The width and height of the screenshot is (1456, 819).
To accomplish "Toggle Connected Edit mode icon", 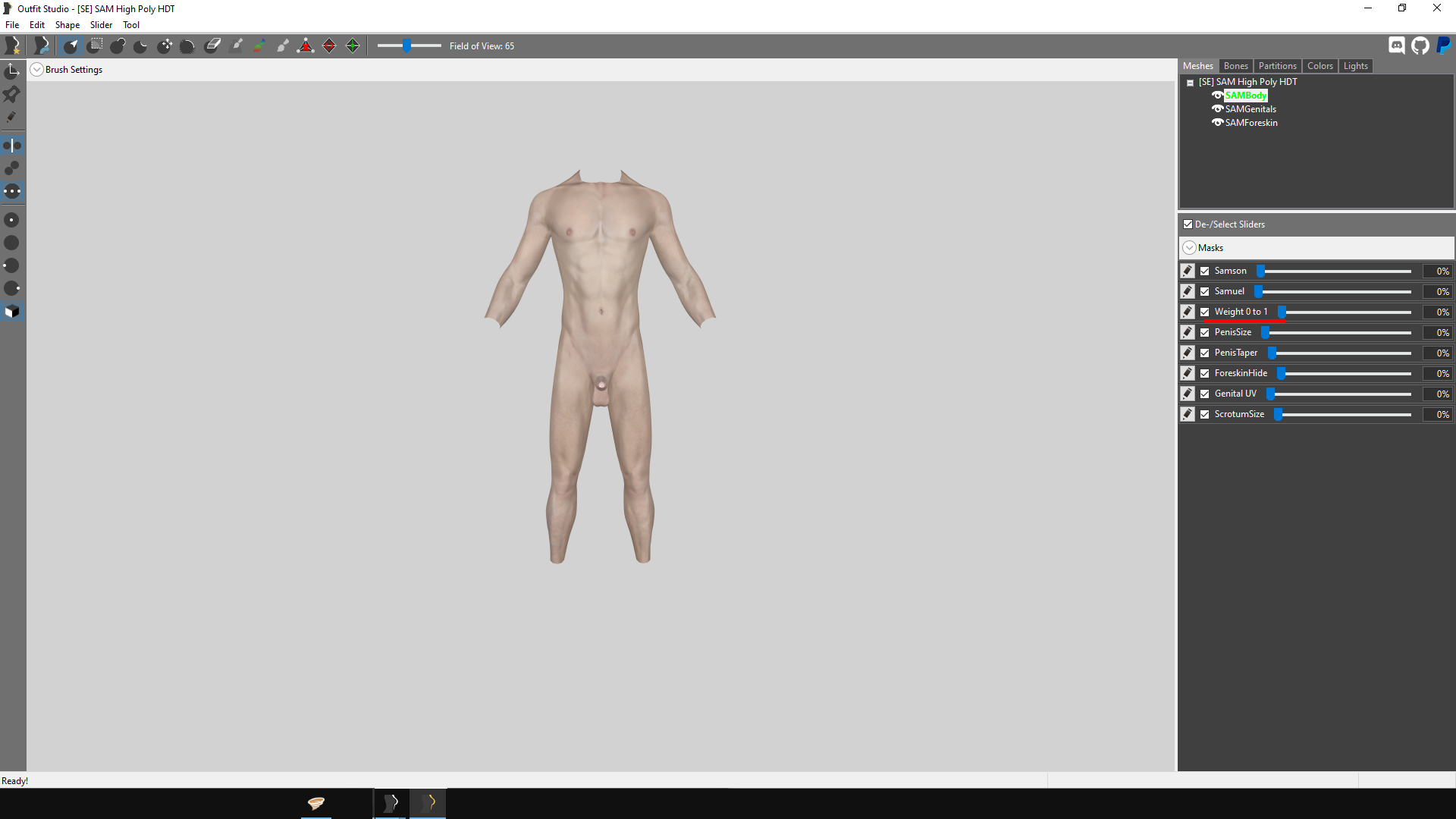I will click(12, 168).
